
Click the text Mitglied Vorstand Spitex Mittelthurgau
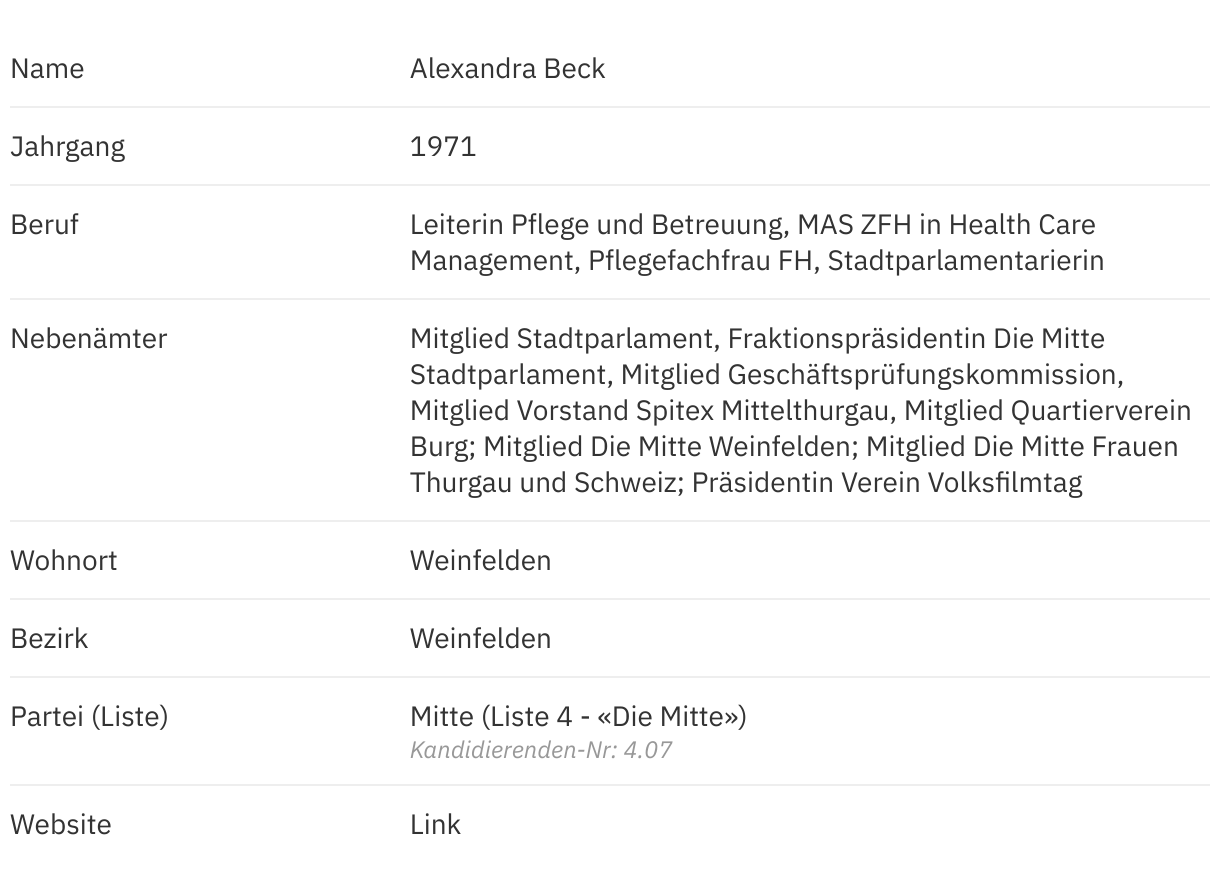coord(652,411)
